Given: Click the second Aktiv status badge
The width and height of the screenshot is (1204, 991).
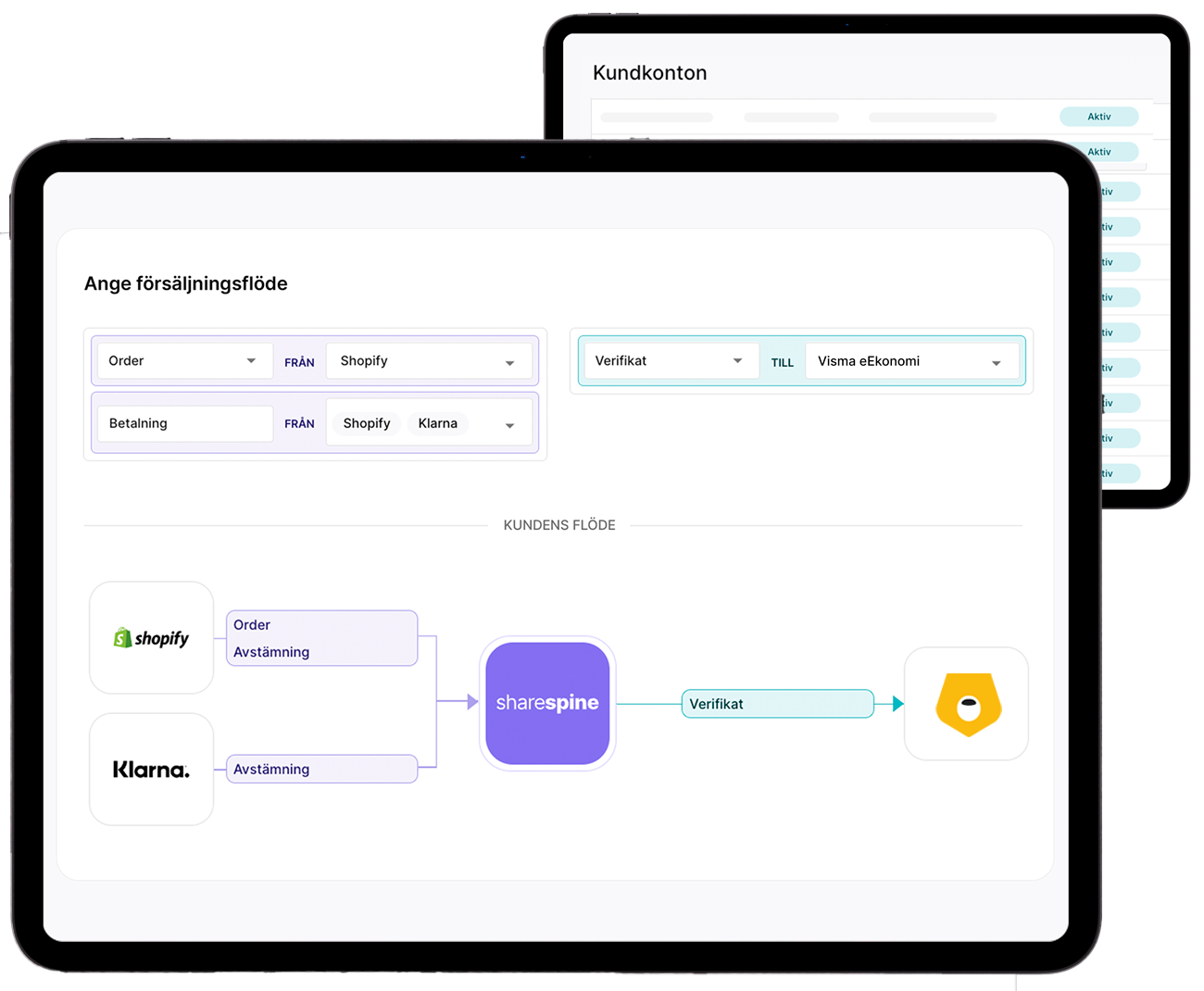Looking at the screenshot, I should click(1099, 152).
